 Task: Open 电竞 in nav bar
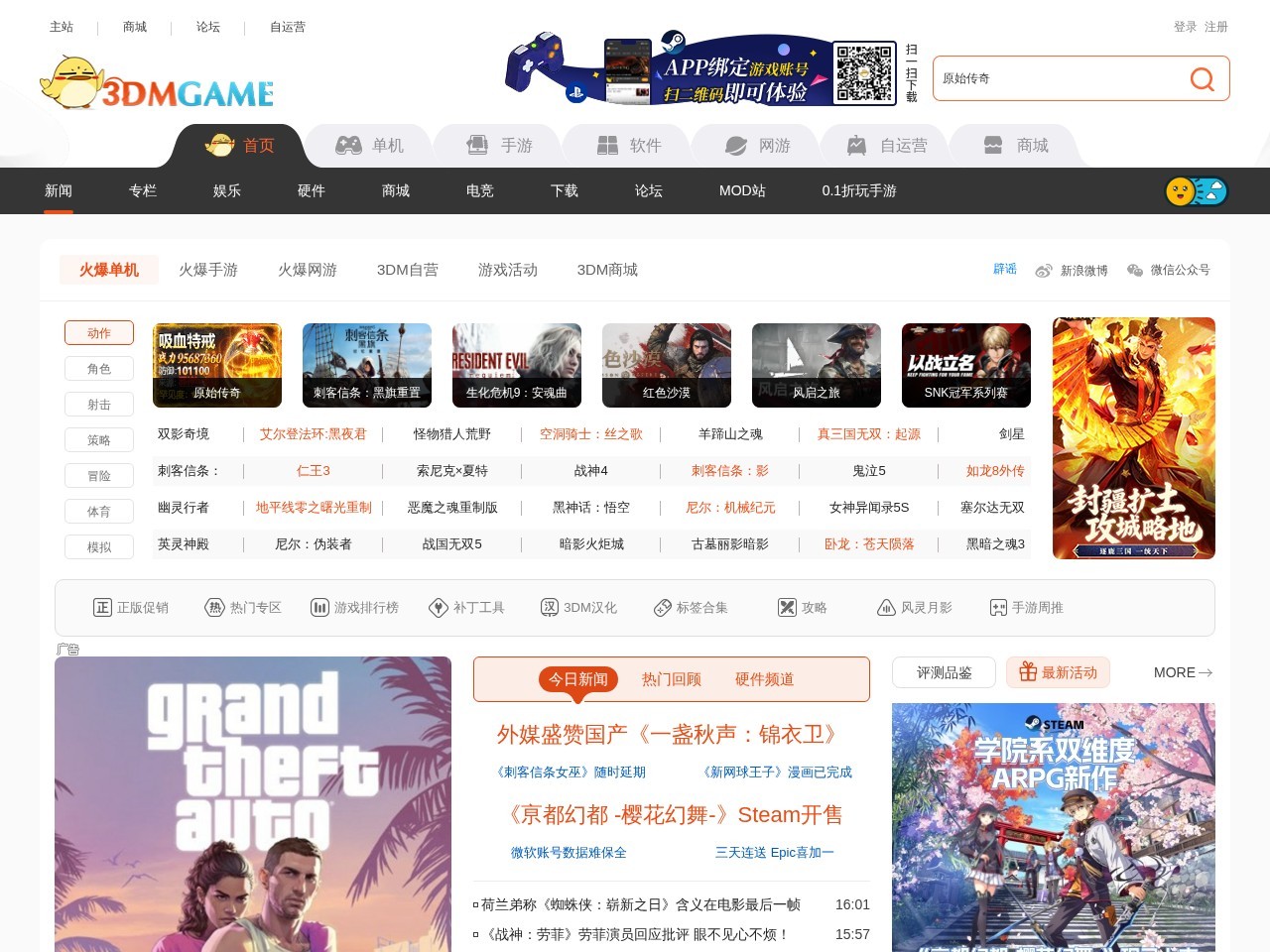[x=480, y=190]
